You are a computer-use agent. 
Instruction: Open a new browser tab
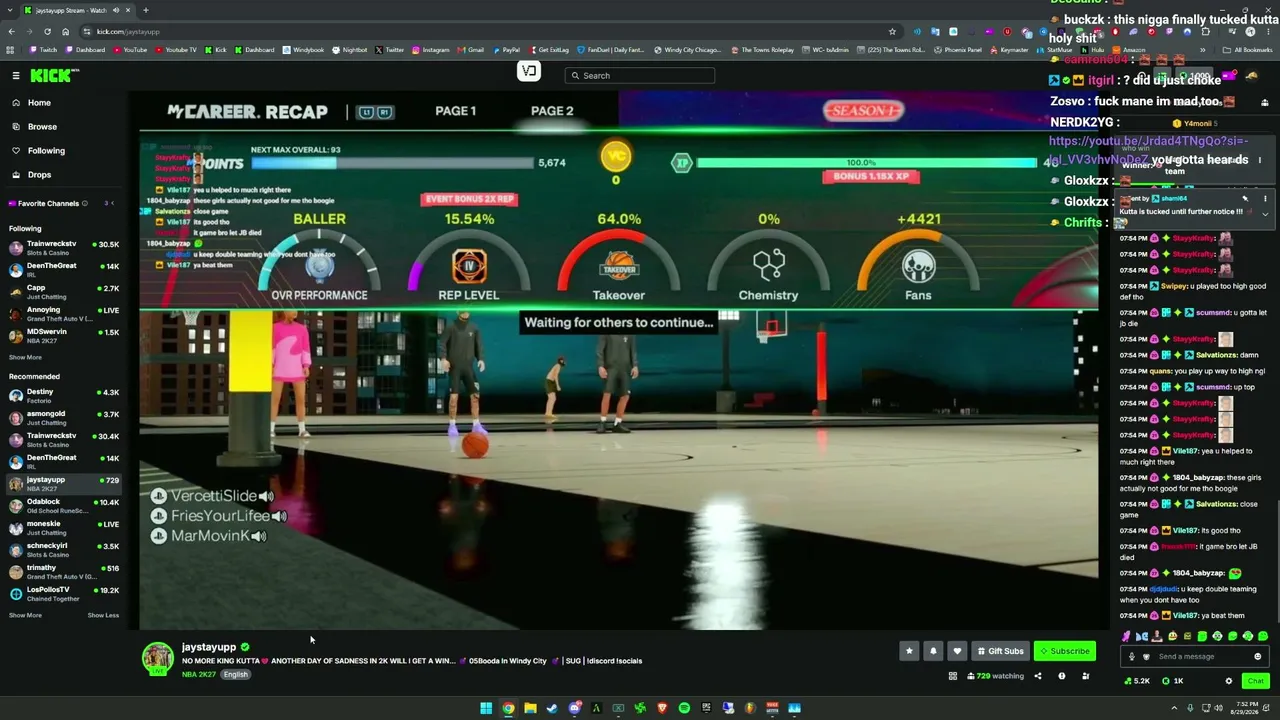click(146, 10)
